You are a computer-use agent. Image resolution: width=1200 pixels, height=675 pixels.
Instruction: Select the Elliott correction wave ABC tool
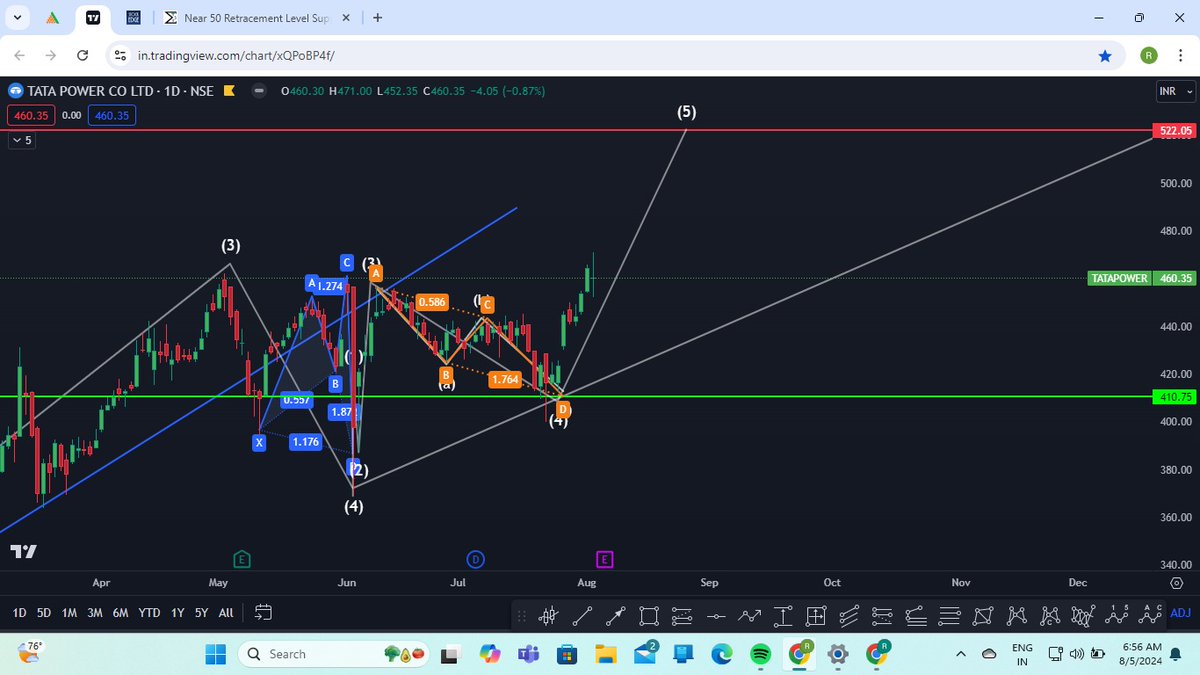[1149, 615]
